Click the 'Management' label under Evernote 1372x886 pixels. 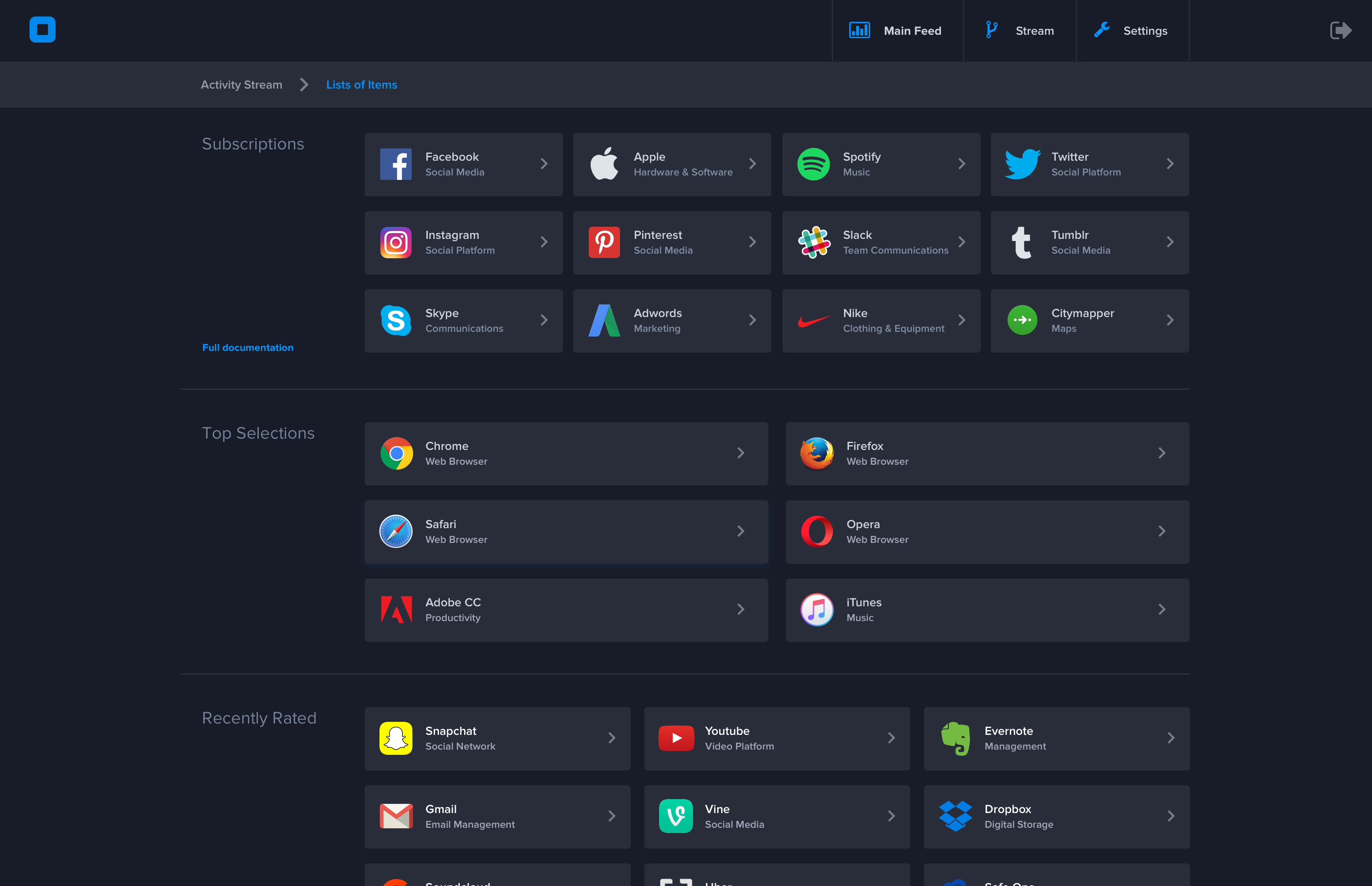point(1015,746)
